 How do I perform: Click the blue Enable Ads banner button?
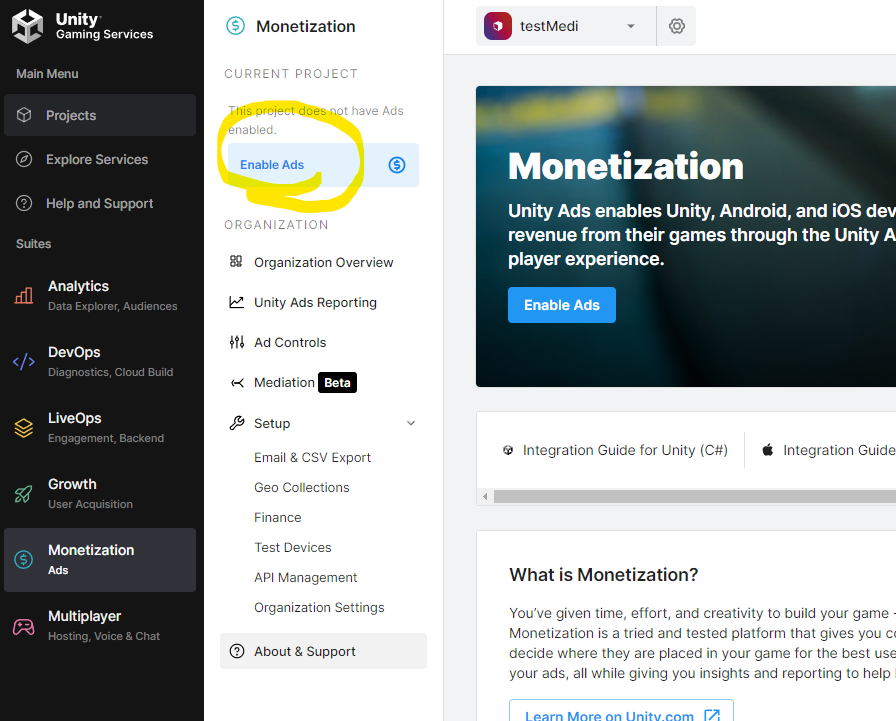pyautogui.click(x=562, y=305)
